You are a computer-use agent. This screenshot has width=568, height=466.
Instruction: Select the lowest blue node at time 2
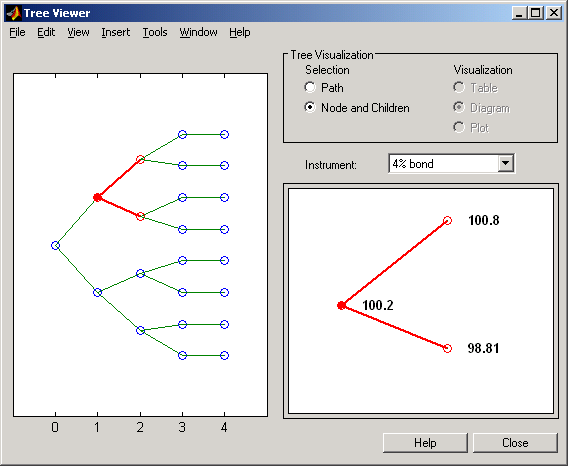(x=140, y=330)
